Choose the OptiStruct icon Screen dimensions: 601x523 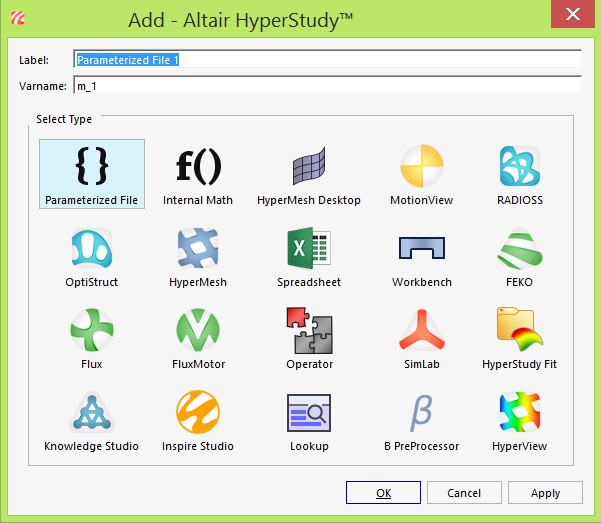click(92, 248)
